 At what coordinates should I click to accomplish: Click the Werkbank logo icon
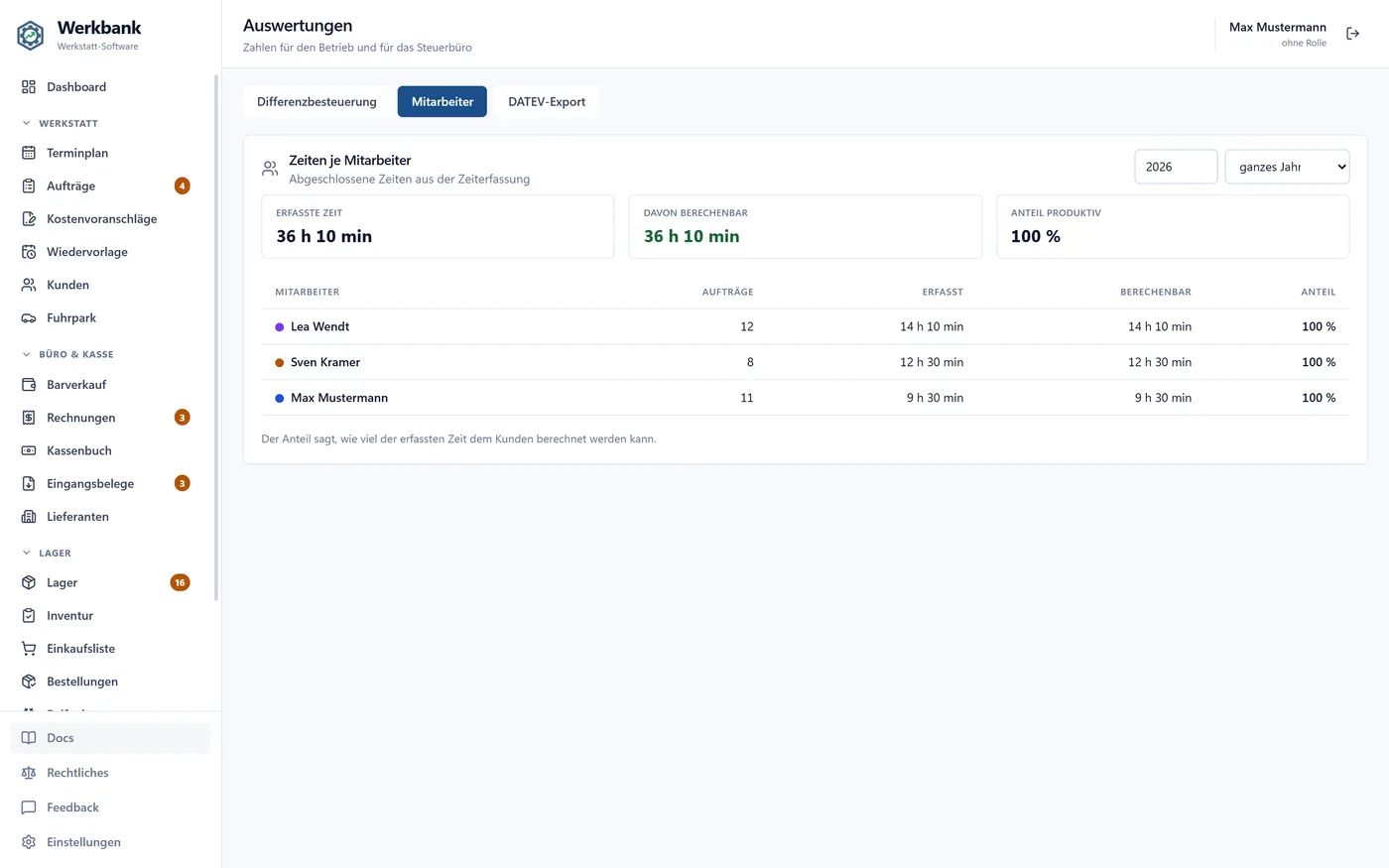(31, 36)
